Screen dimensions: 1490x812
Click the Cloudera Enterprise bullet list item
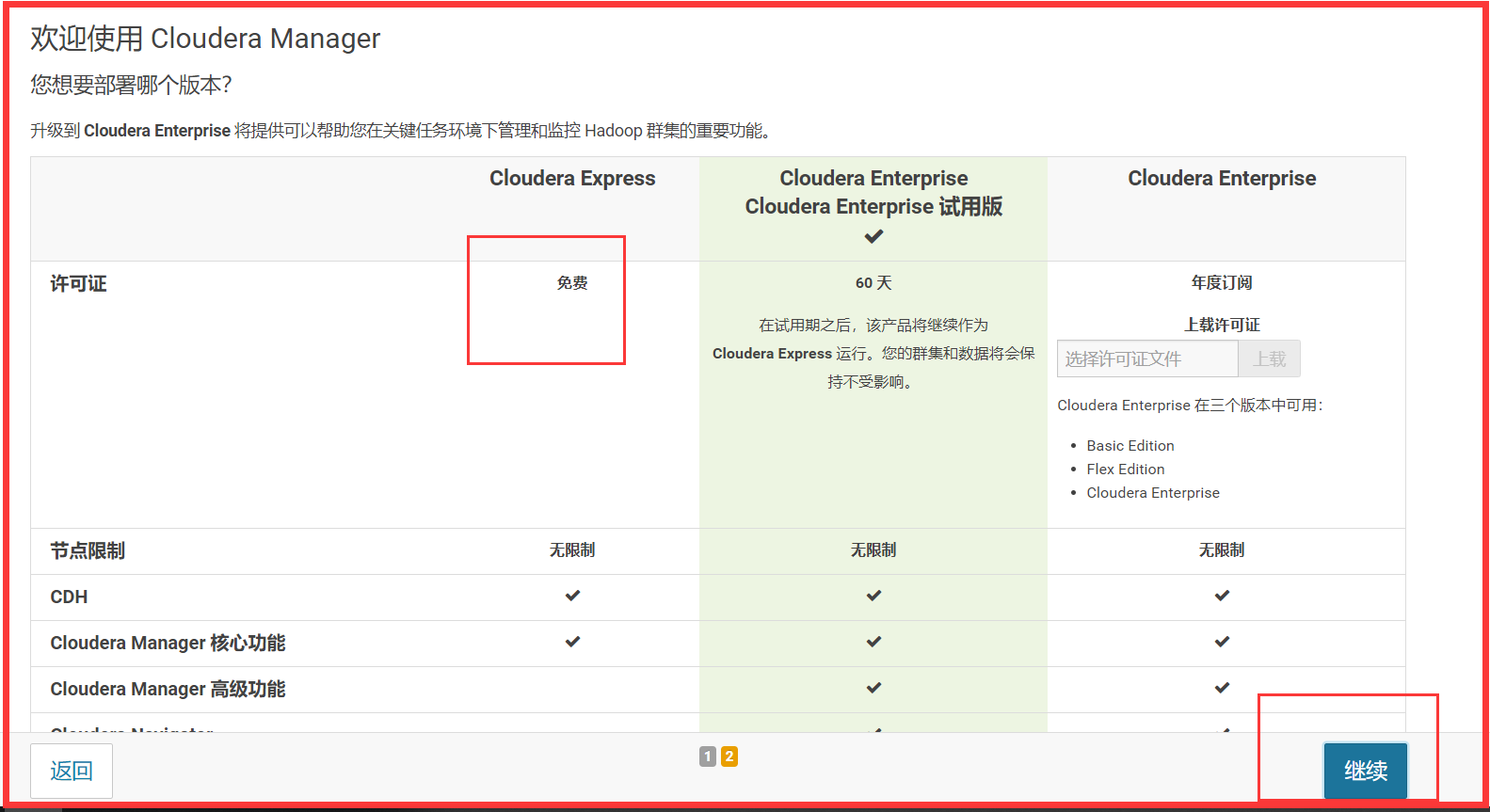pyautogui.click(x=1153, y=492)
